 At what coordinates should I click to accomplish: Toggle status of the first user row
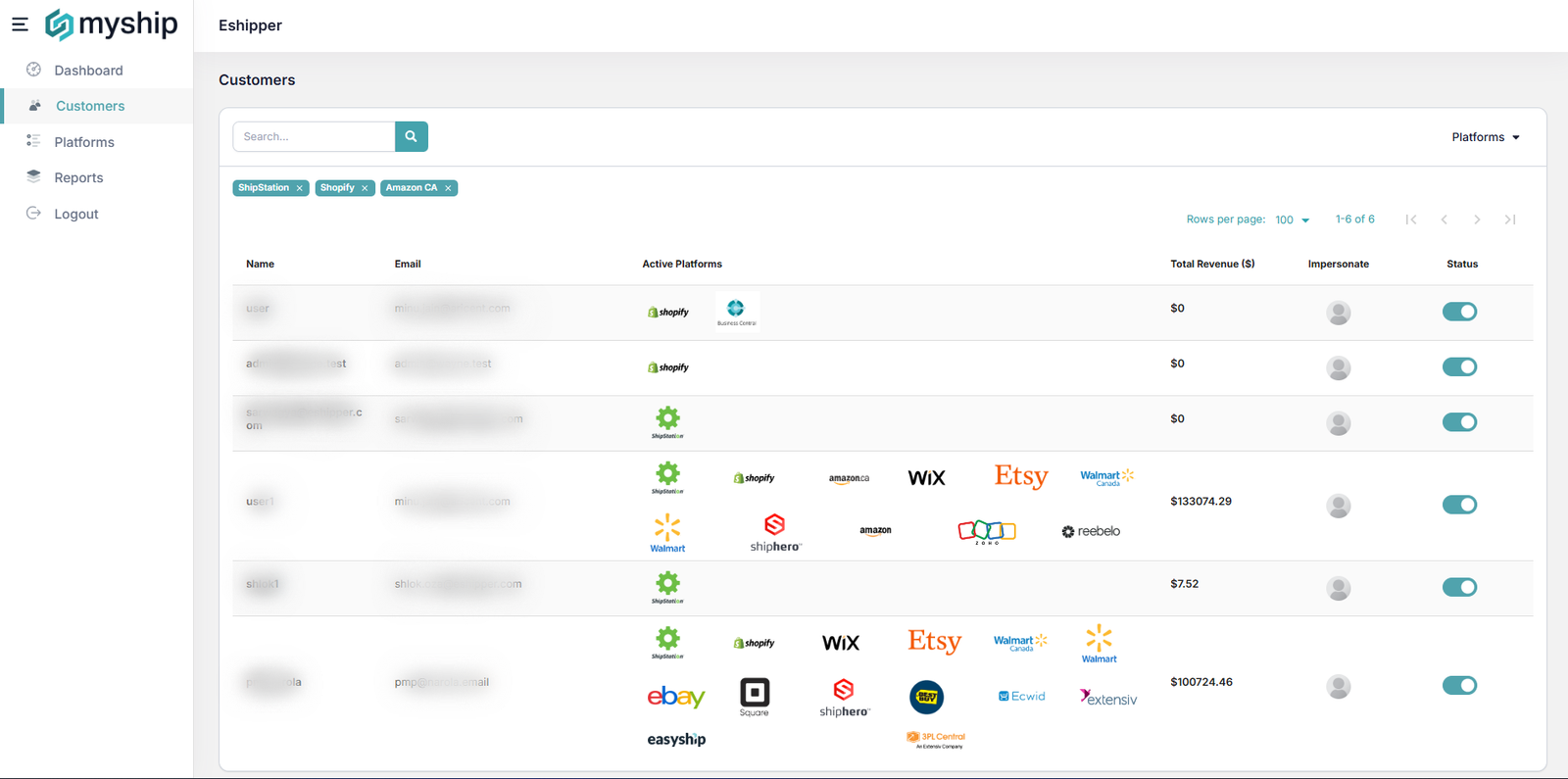1459,312
